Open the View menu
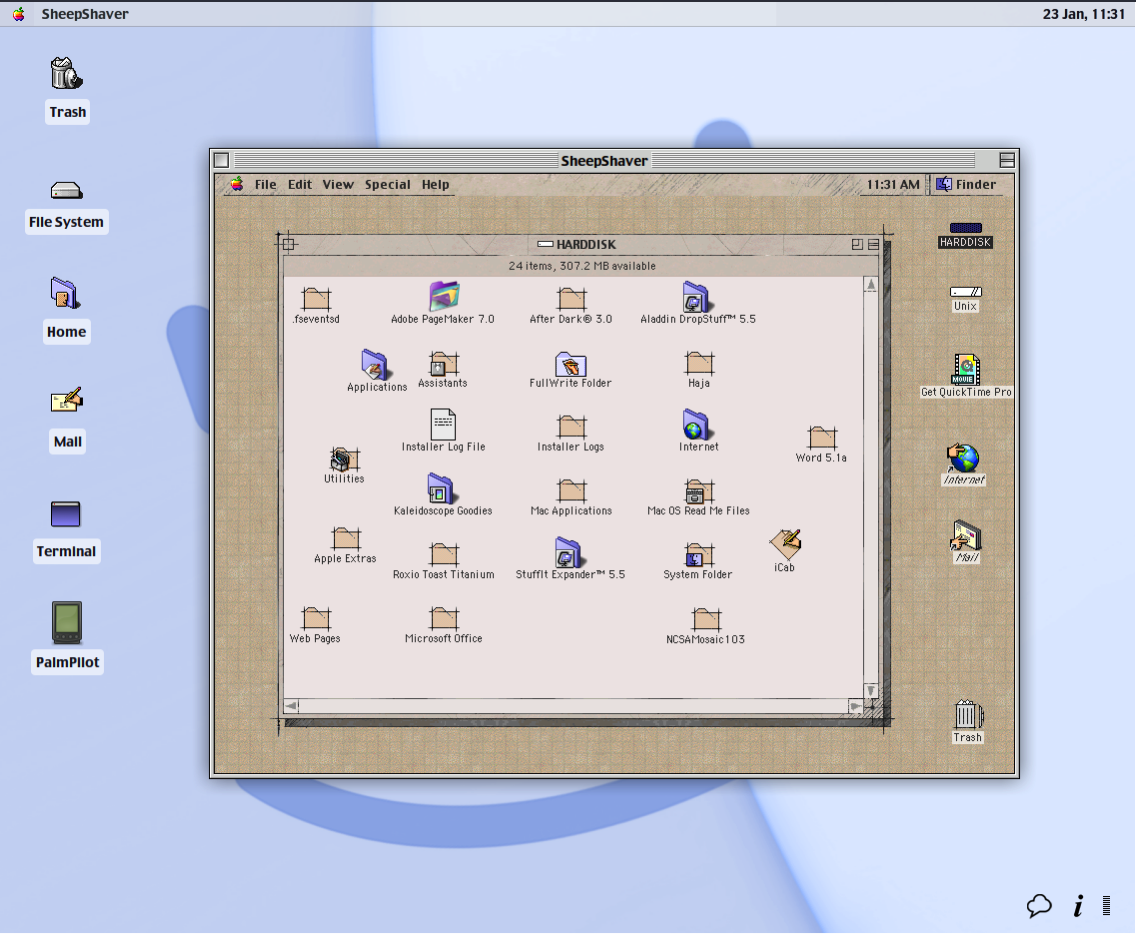 point(338,184)
